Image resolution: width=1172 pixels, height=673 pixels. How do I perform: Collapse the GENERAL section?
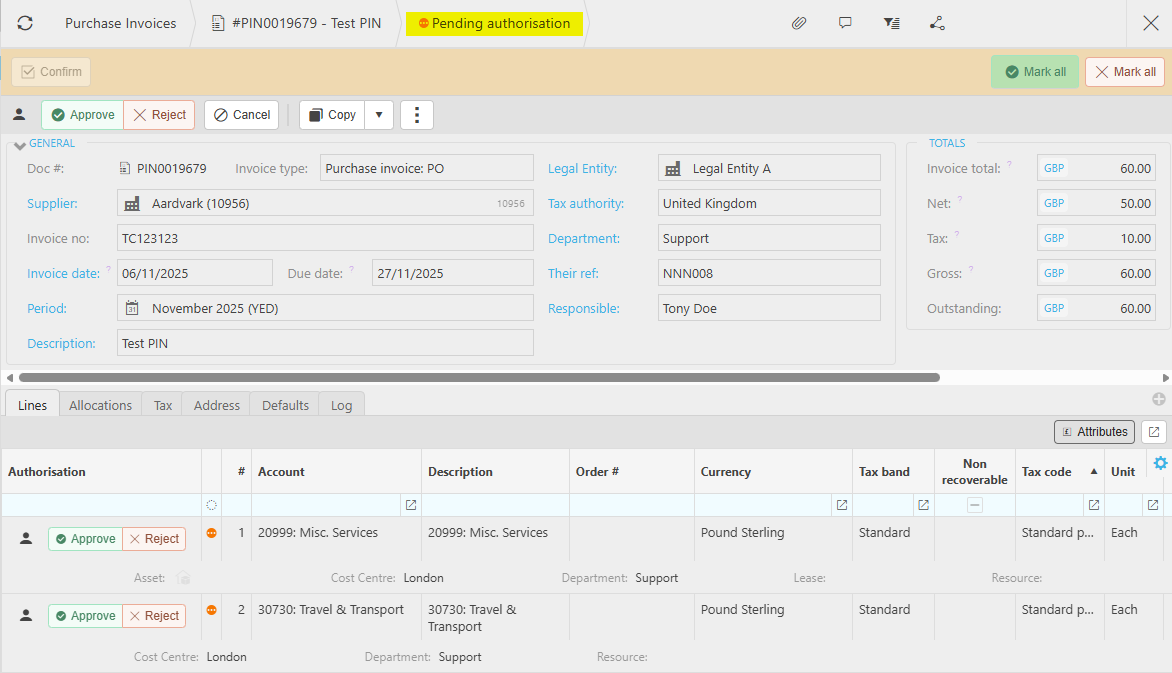tap(20, 146)
